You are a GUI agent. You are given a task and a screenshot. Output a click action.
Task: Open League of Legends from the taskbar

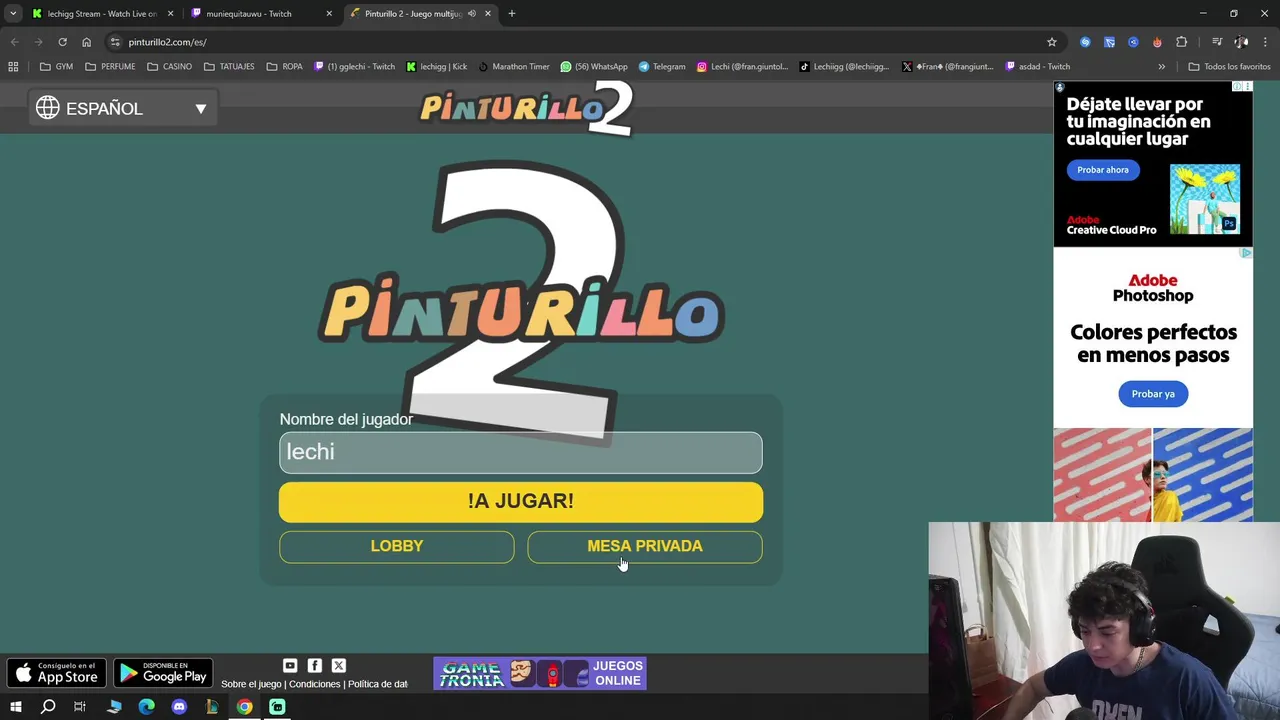(x=212, y=707)
